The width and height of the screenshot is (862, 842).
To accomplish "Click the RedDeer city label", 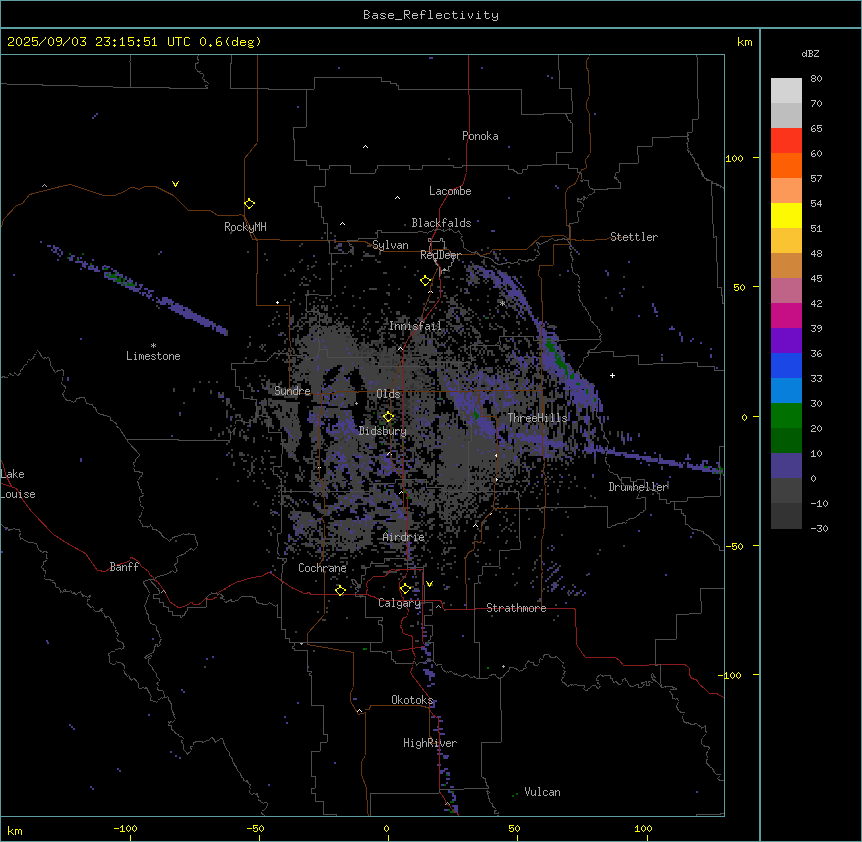I will pos(440,255).
